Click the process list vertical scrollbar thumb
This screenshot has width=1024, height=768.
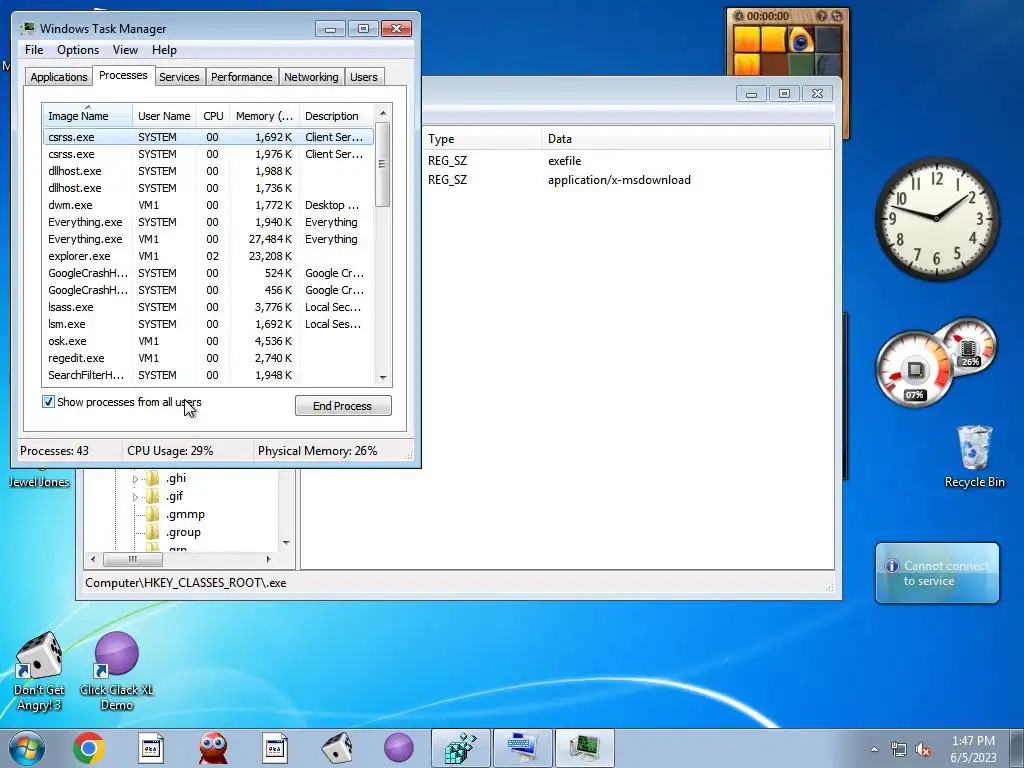pyautogui.click(x=383, y=165)
